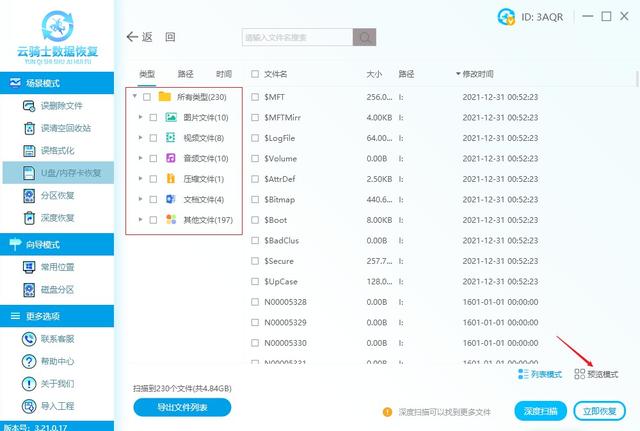This screenshot has height=431, width=640.
Task: Sort by the 大小 column header
Action: tap(374, 74)
